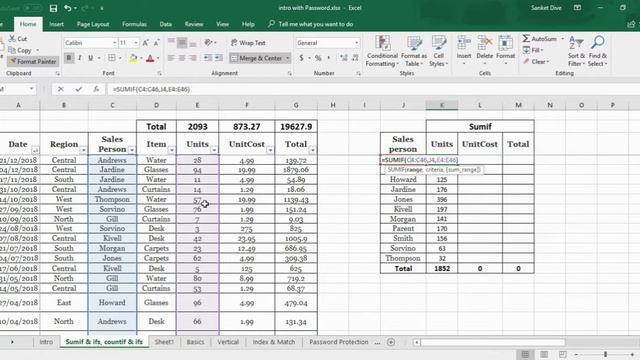Click the horizontal scrollbar at bottom
This screenshot has width=640, height=360.
492,342
